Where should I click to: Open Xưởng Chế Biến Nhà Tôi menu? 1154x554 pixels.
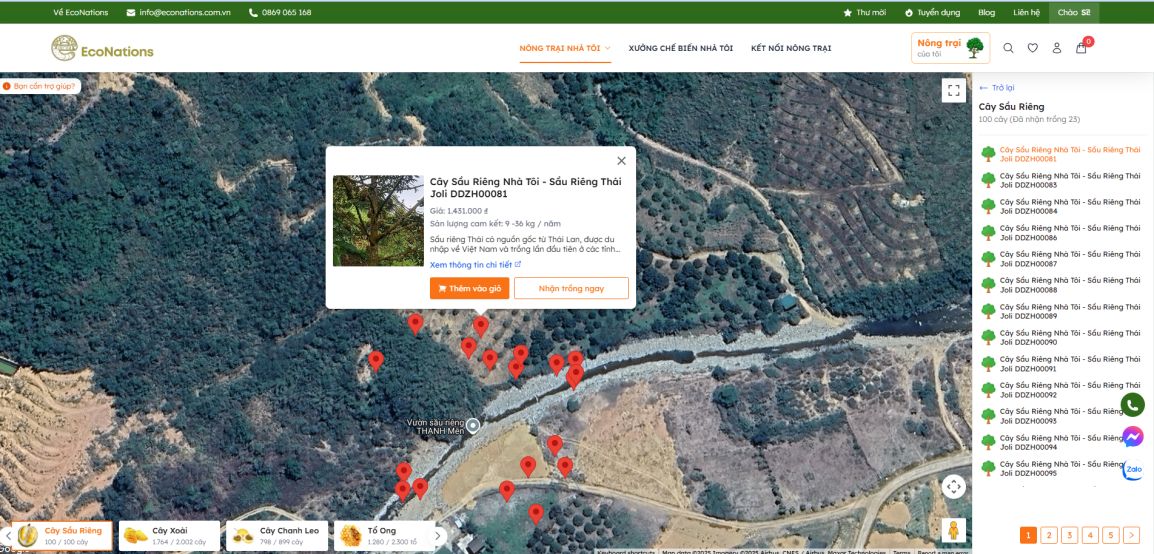point(680,48)
